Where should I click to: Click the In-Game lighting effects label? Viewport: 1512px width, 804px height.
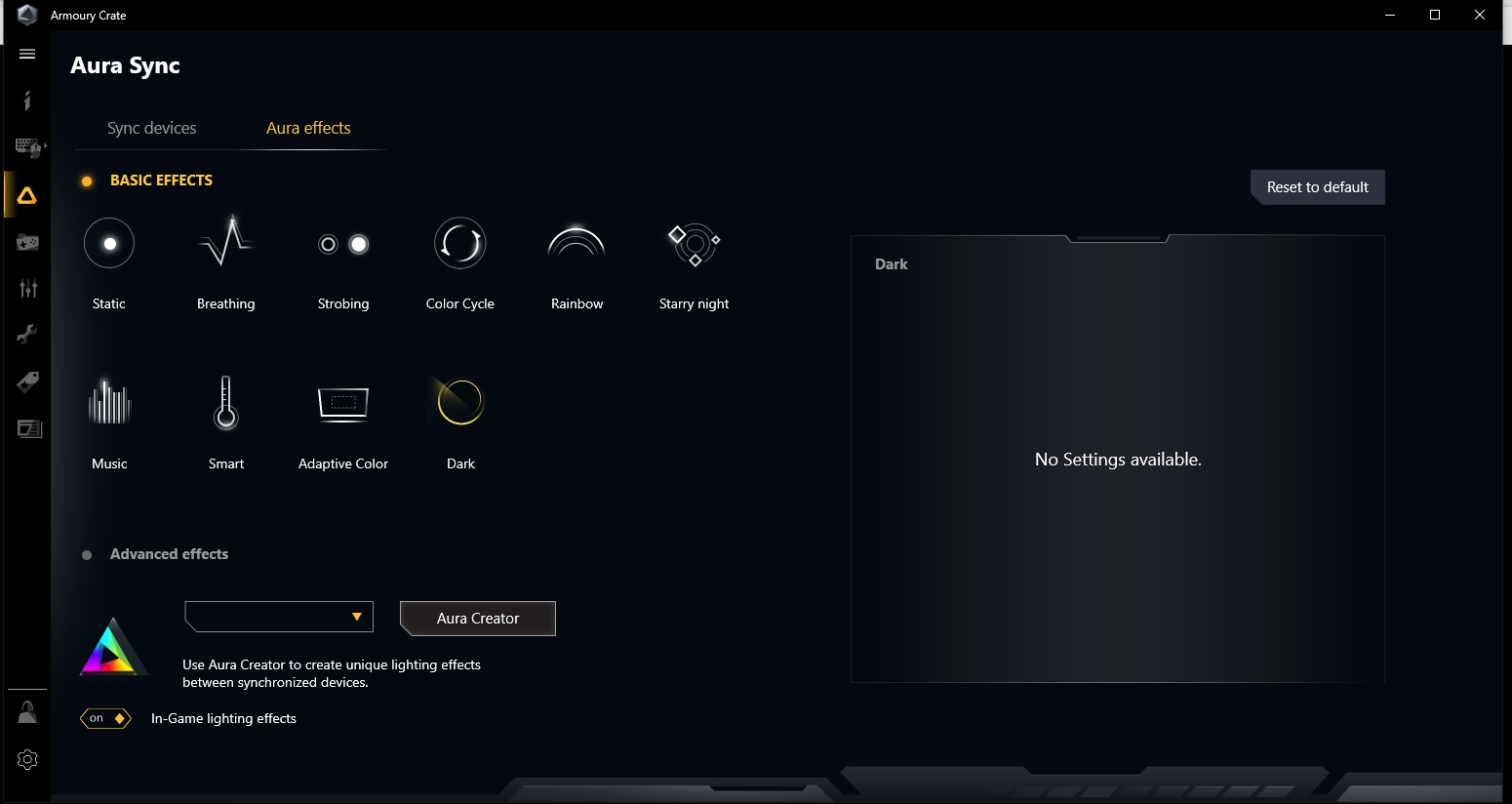coord(223,718)
